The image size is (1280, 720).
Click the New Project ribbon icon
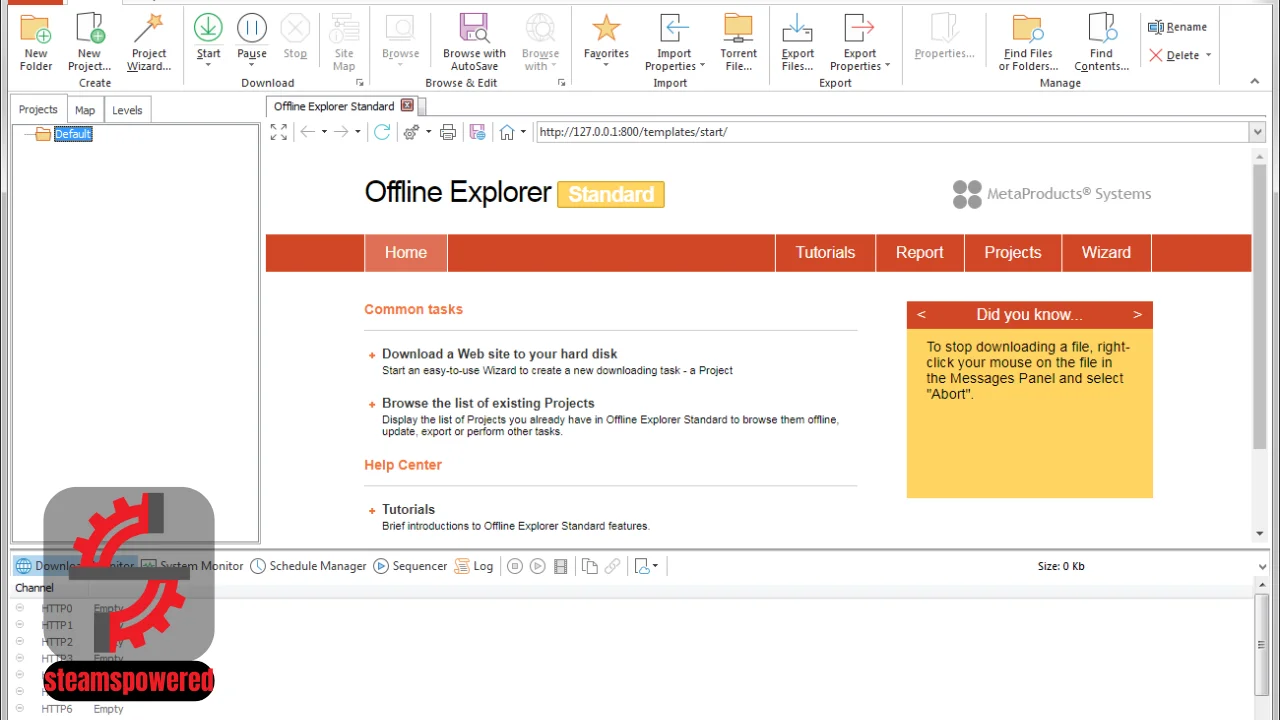tap(89, 42)
